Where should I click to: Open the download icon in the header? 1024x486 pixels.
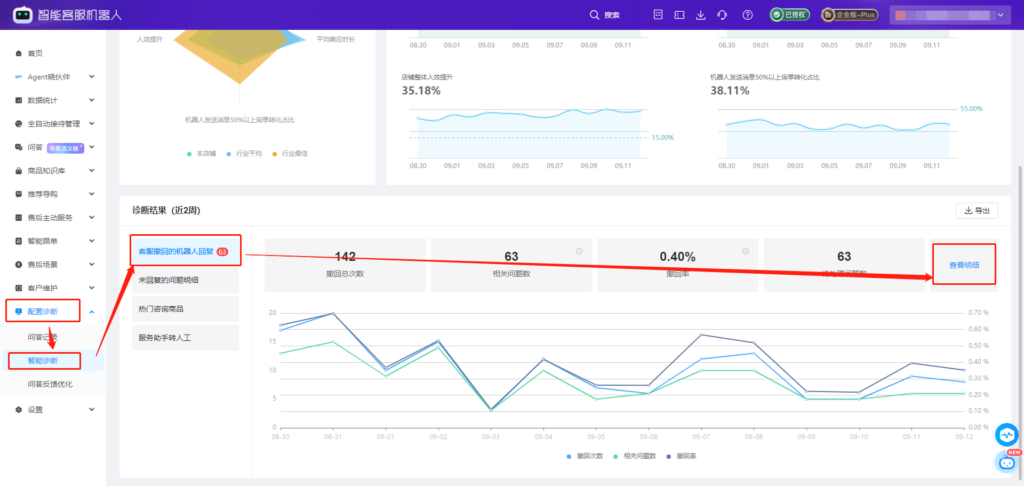tap(700, 15)
